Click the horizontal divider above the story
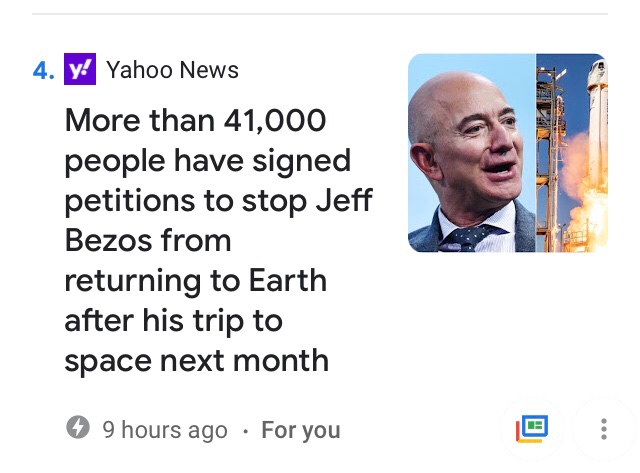The width and height of the screenshot is (640, 473). pyautogui.click(x=320, y=14)
